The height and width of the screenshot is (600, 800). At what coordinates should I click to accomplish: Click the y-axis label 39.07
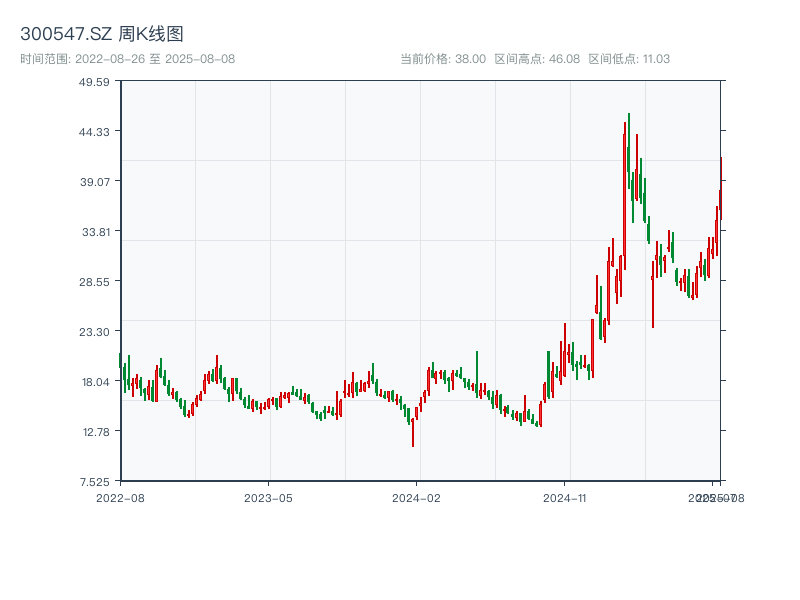tap(94, 182)
